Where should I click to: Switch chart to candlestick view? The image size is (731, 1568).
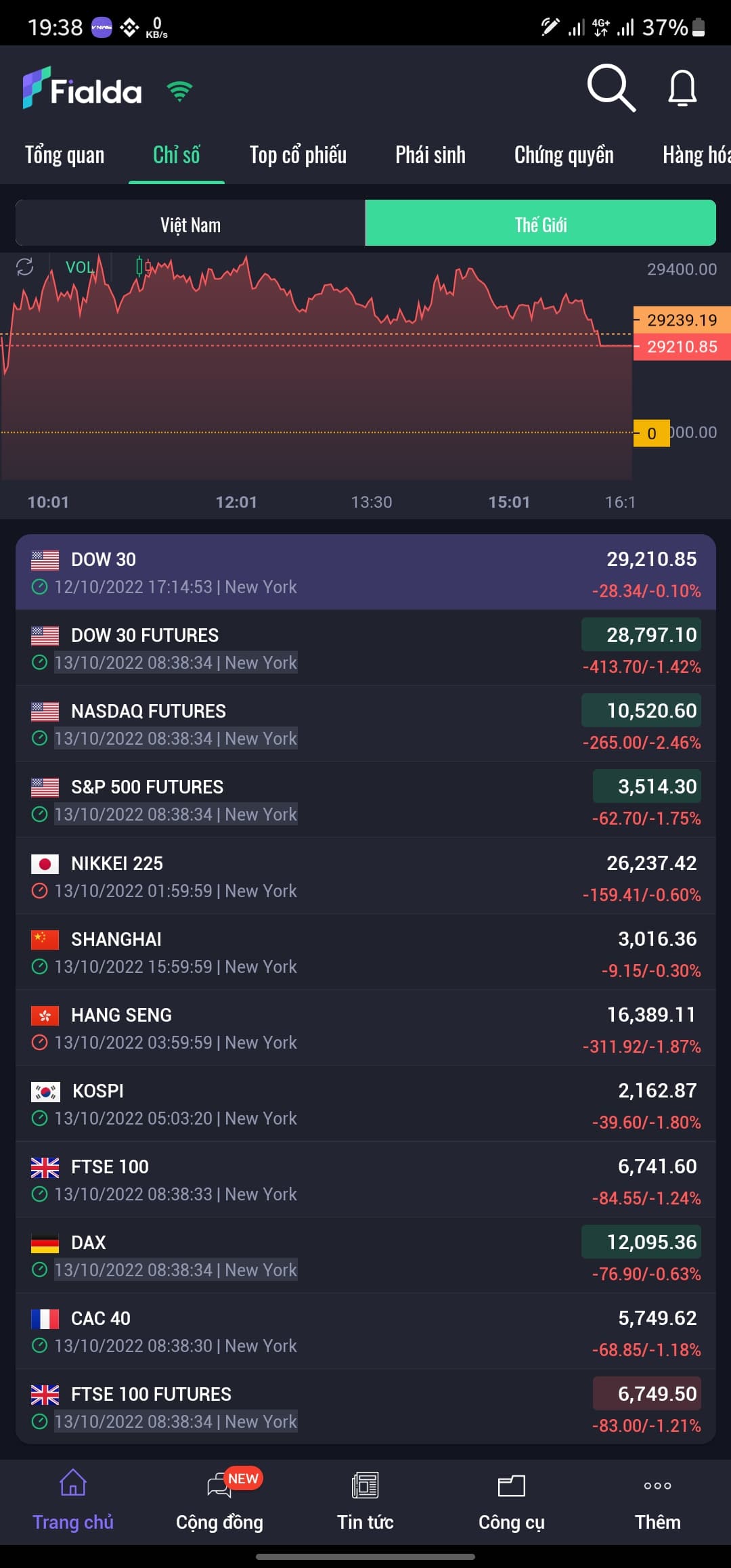(143, 267)
